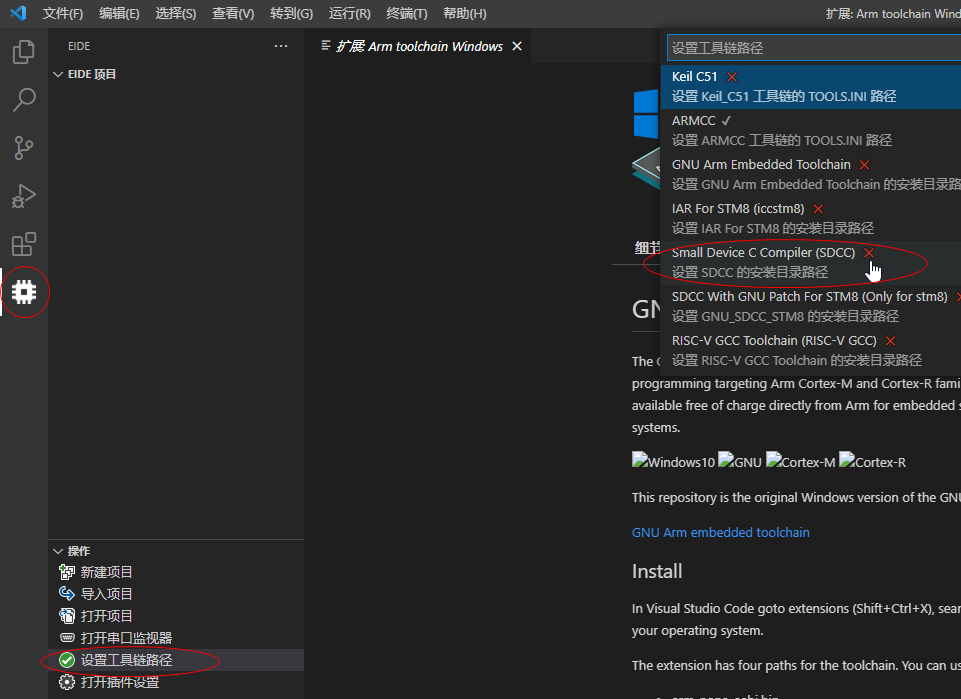
Task: Collapse the 操作 section
Action: [x=58, y=550]
